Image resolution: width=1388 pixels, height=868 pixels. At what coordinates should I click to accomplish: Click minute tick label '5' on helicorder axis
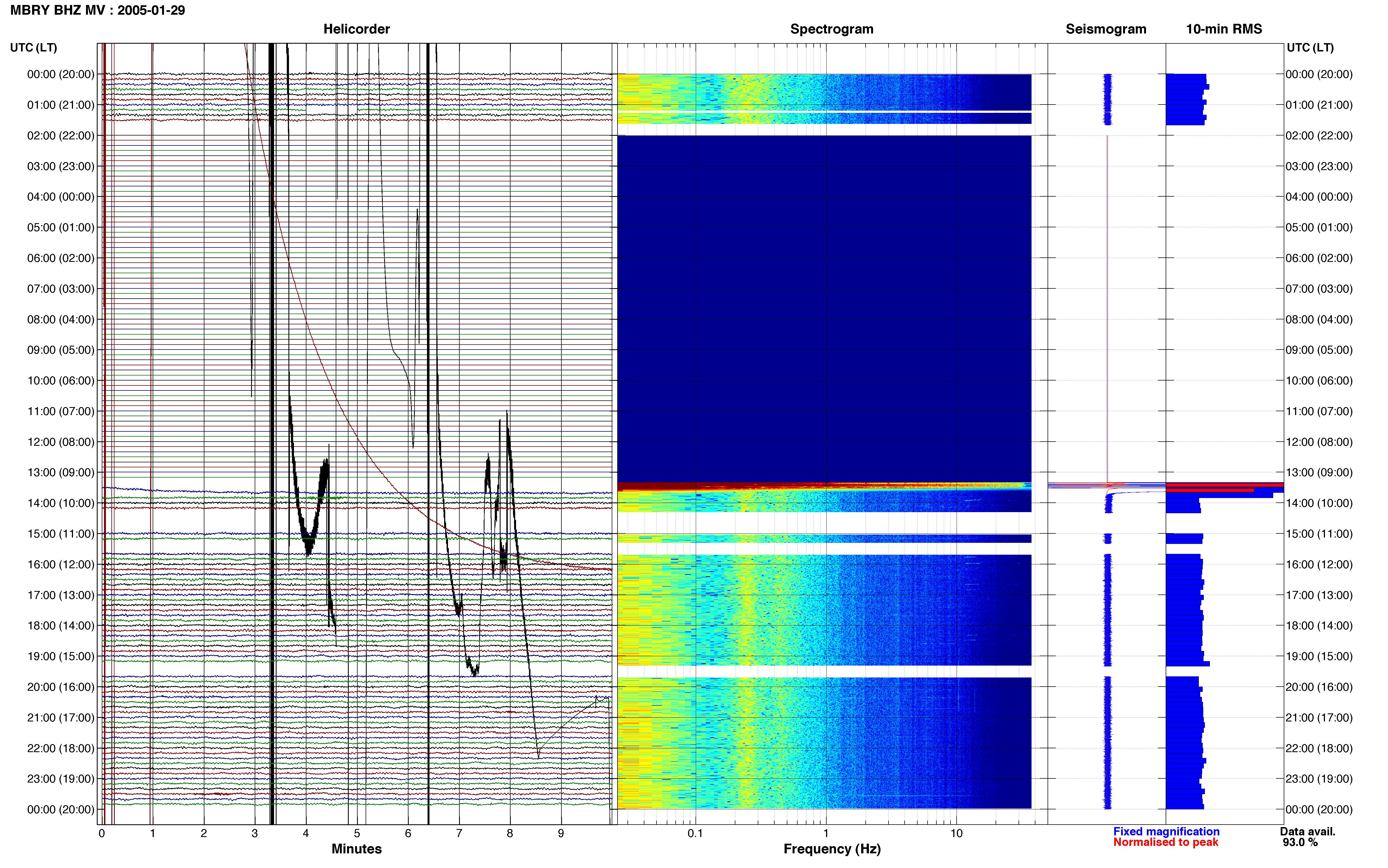coord(357,833)
